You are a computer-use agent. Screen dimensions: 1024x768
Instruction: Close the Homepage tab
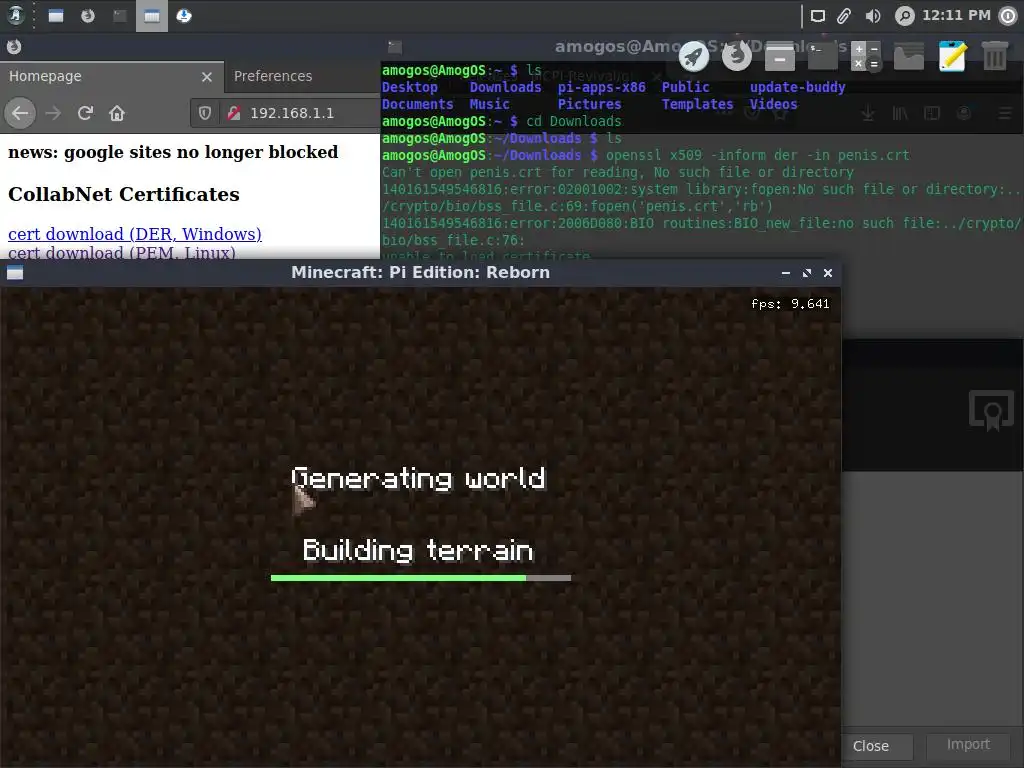[x=207, y=77]
